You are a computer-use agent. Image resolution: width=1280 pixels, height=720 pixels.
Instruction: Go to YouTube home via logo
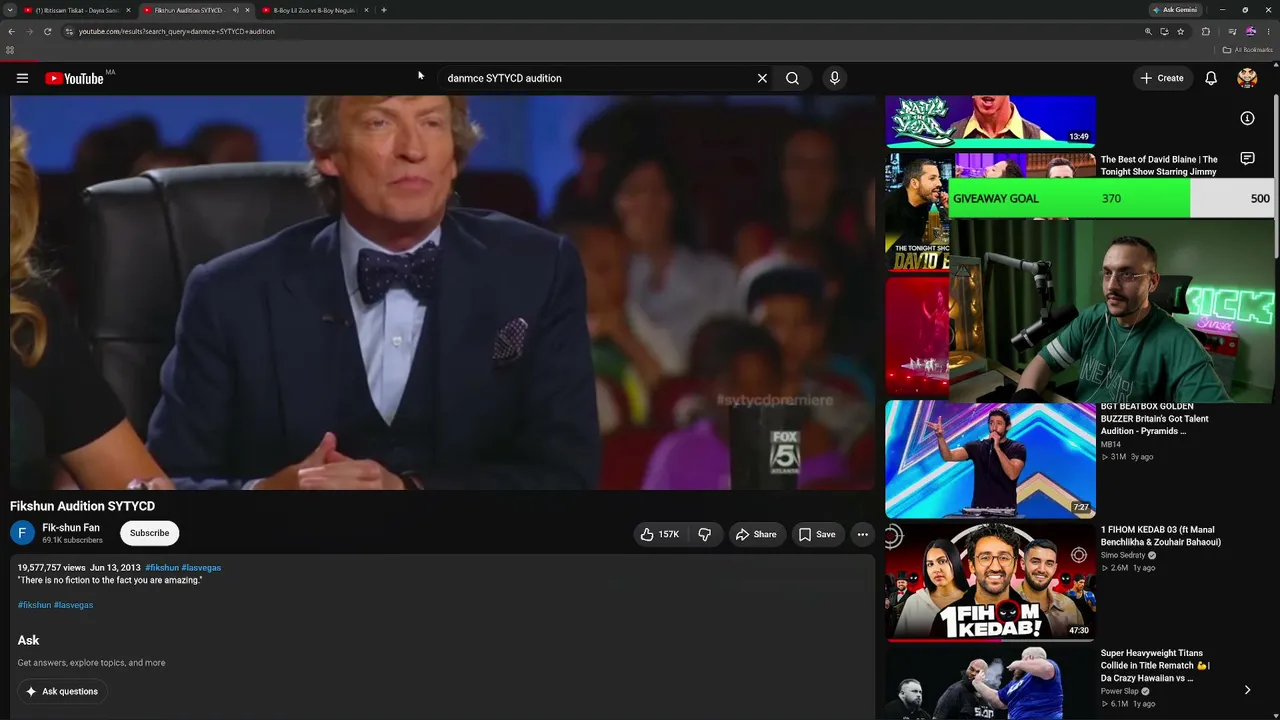pos(74,78)
